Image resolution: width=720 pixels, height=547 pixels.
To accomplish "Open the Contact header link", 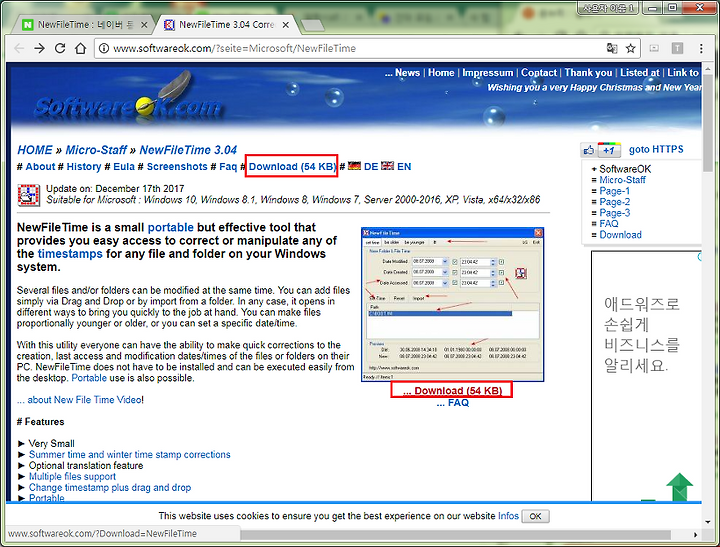I will pyautogui.click(x=539, y=73).
